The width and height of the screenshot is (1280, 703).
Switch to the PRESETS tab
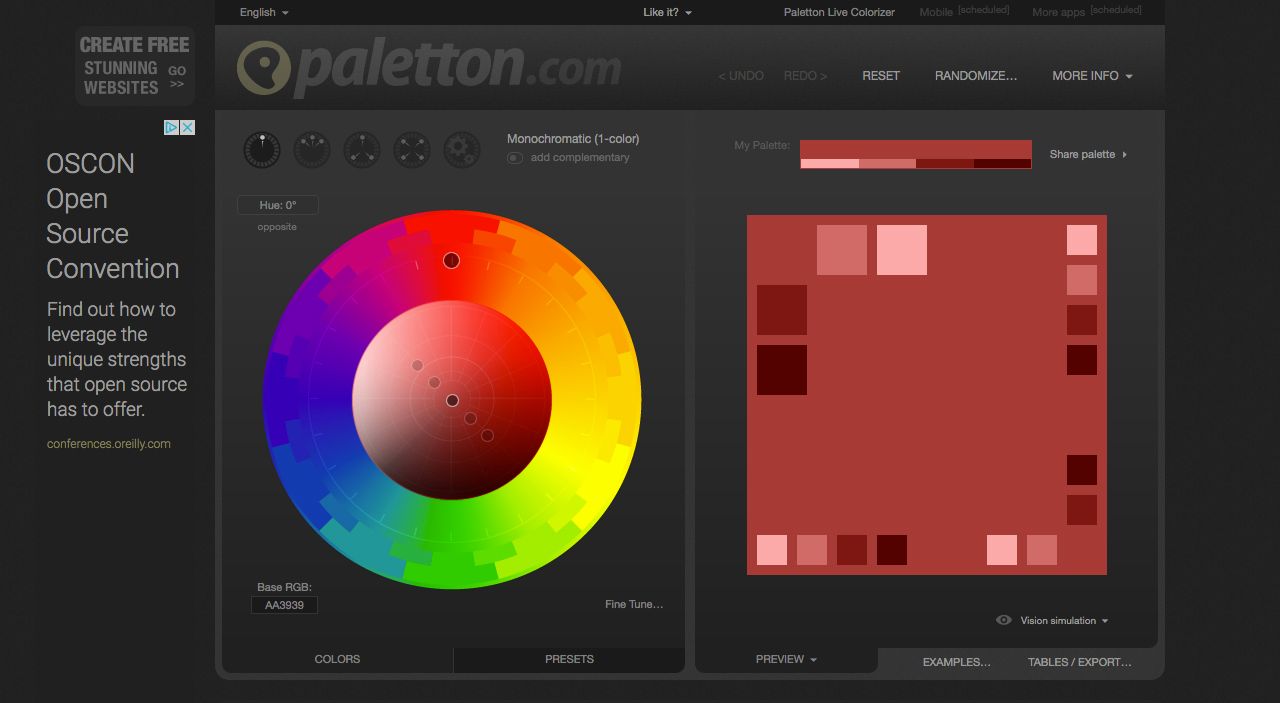coord(569,659)
